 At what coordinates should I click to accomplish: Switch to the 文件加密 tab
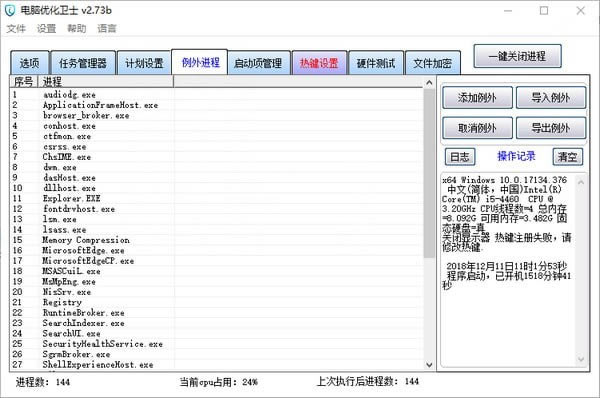tap(432, 63)
